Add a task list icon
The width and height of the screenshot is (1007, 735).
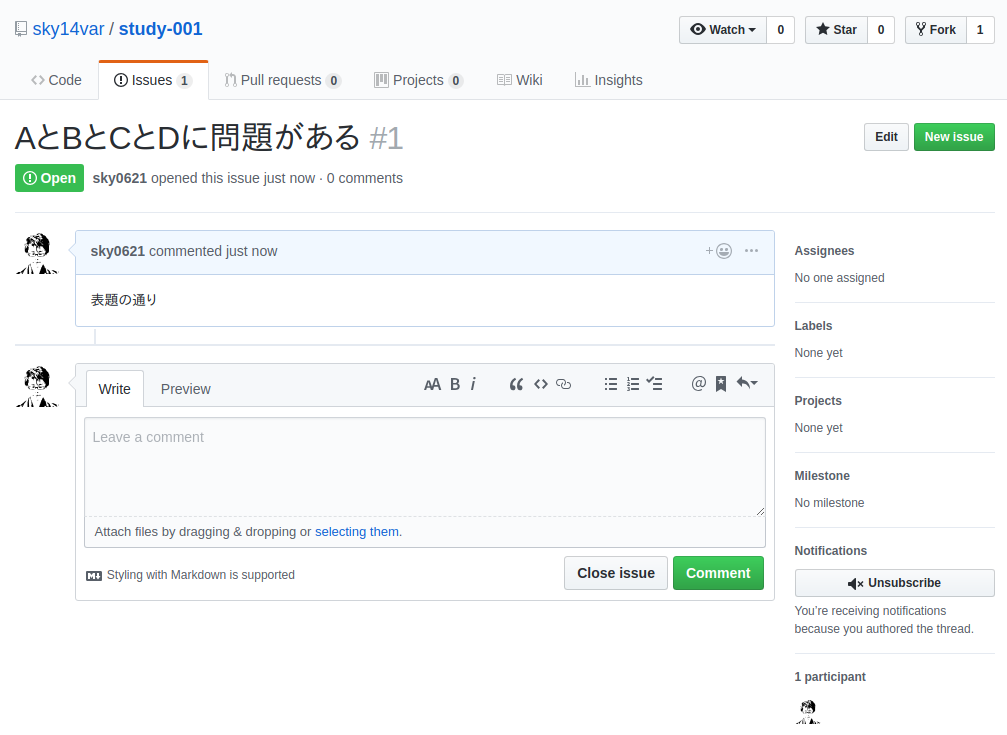(654, 384)
